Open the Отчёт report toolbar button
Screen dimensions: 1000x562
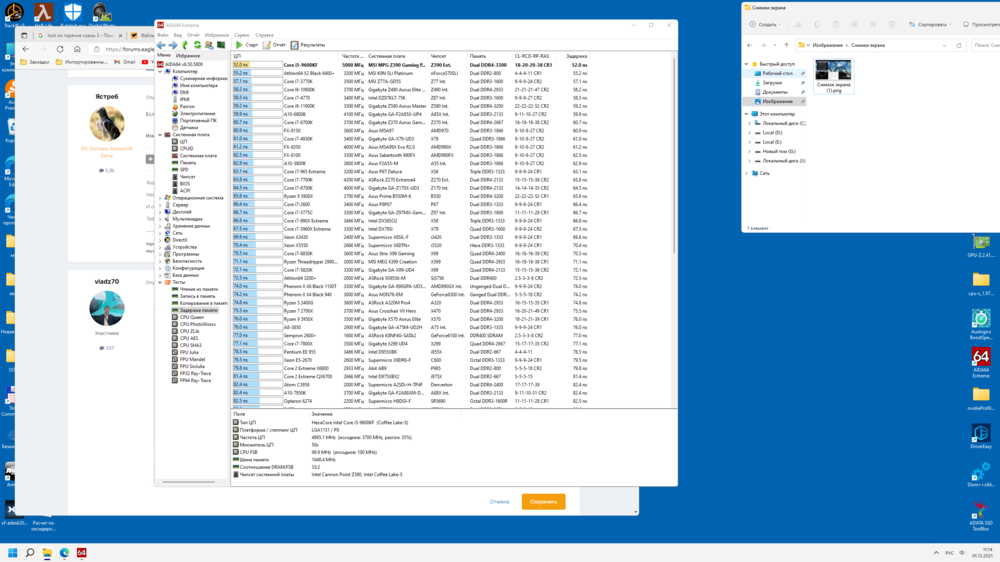pyautogui.click(x=275, y=45)
